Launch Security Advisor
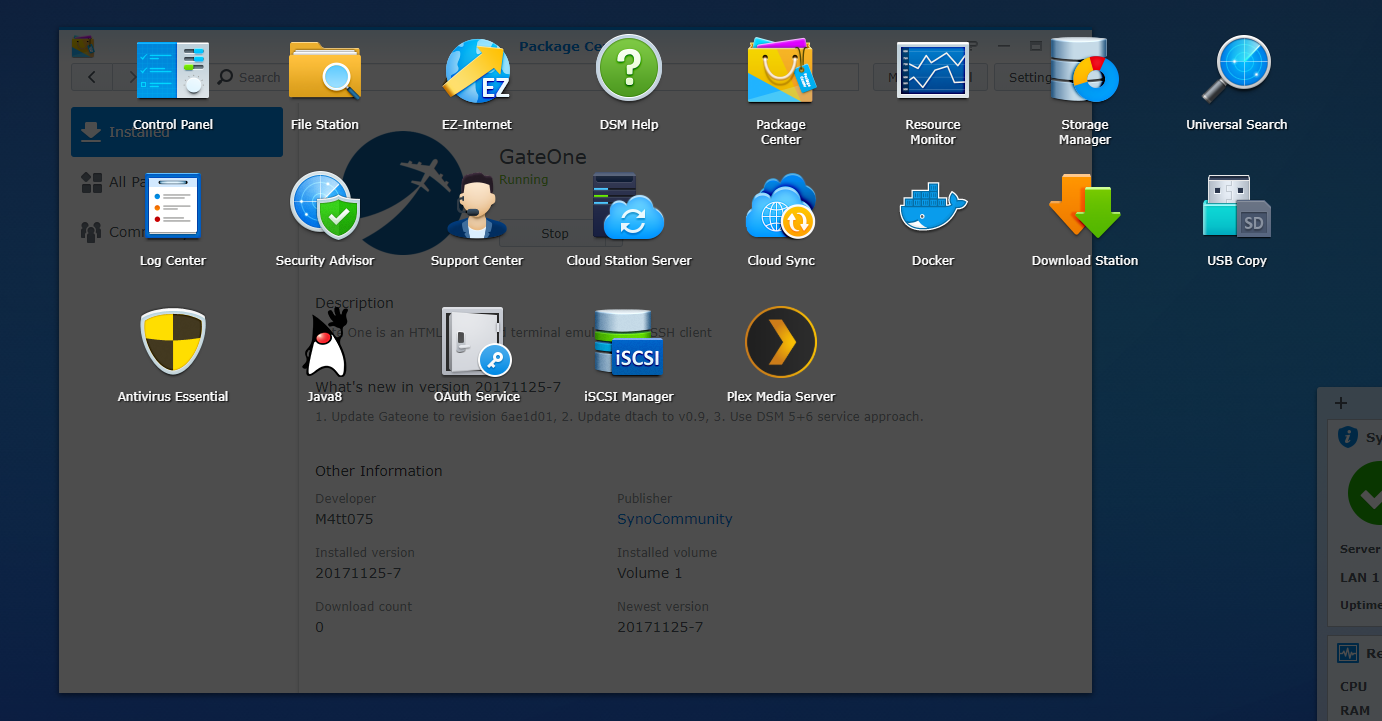Screen dimensions: 1382x721 pos(325,206)
